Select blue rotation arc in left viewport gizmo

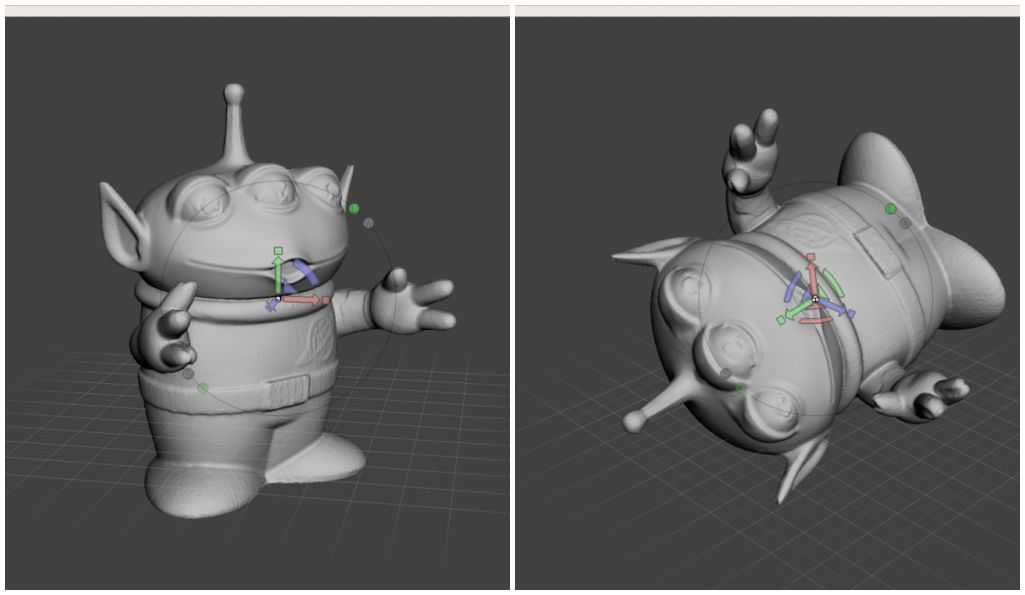click(305, 272)
